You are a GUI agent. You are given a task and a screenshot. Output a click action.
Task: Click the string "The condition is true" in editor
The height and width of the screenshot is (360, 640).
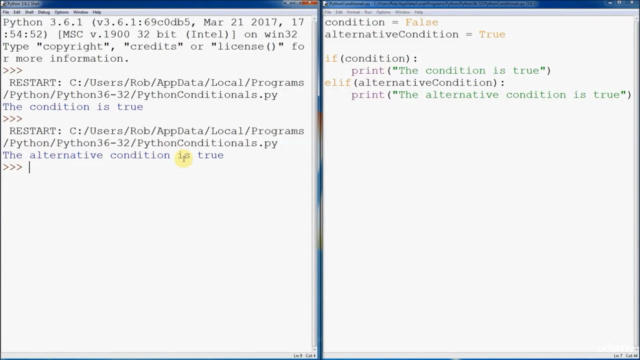coord(469,71)
